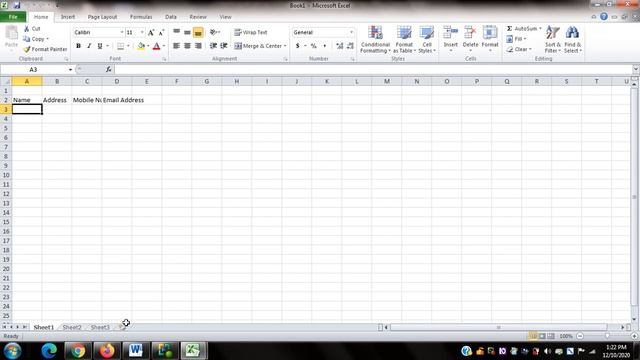The height and width of the screenshot is (360, 640).
Task: Open Conditional Formatting
Action: 375,39
